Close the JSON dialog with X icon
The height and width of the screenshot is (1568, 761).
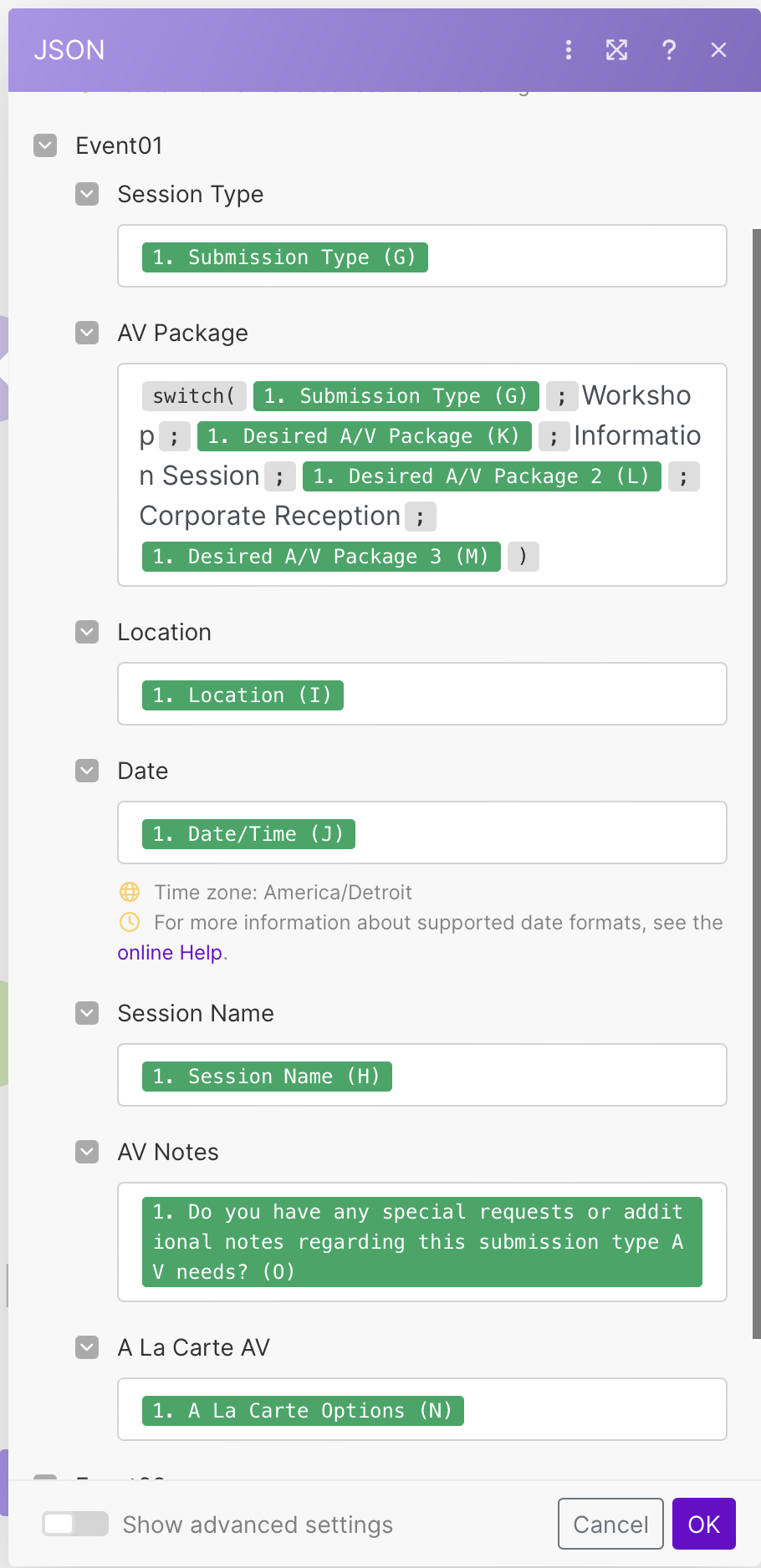point(718,50)
